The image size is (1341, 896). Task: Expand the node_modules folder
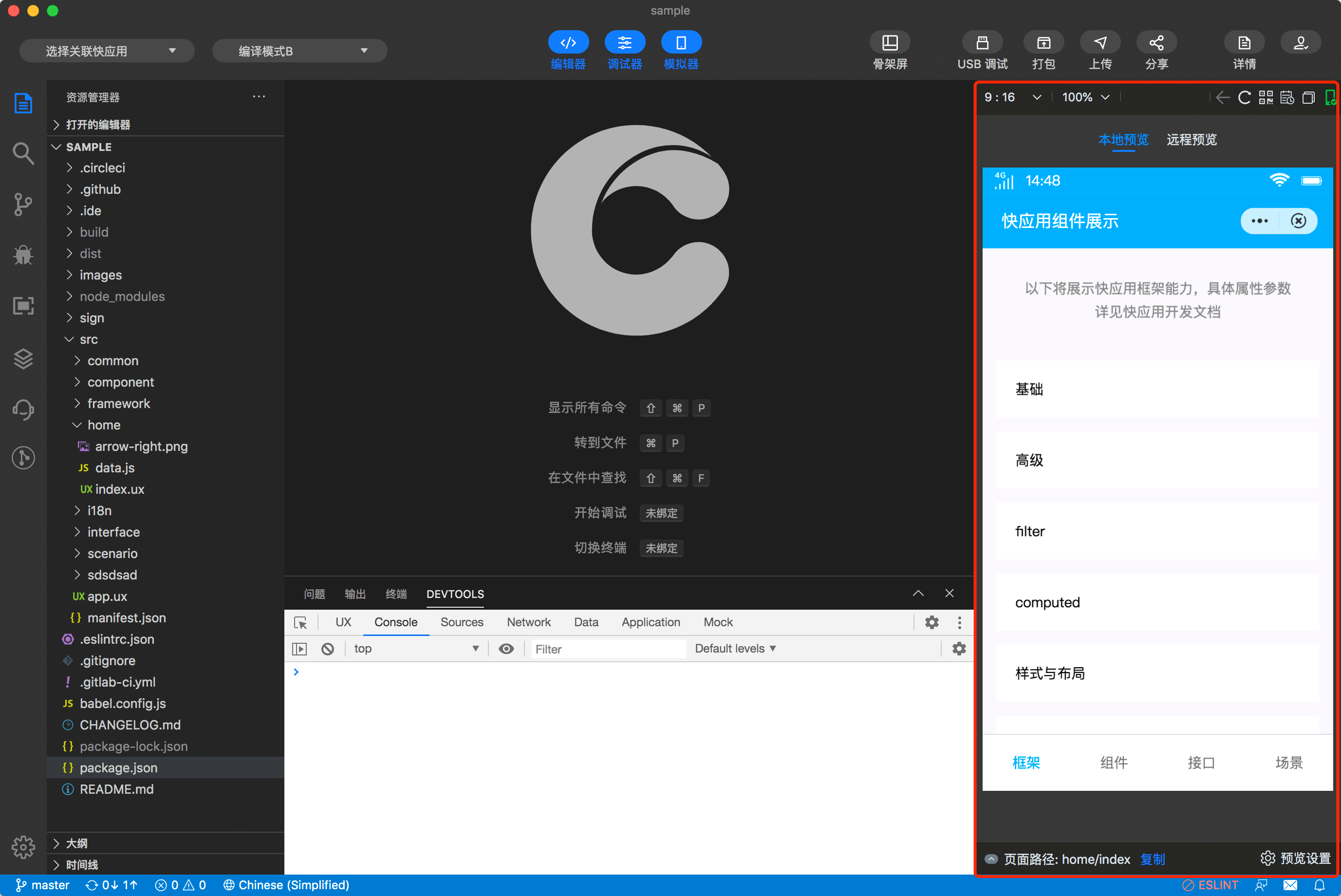[122, 296]
